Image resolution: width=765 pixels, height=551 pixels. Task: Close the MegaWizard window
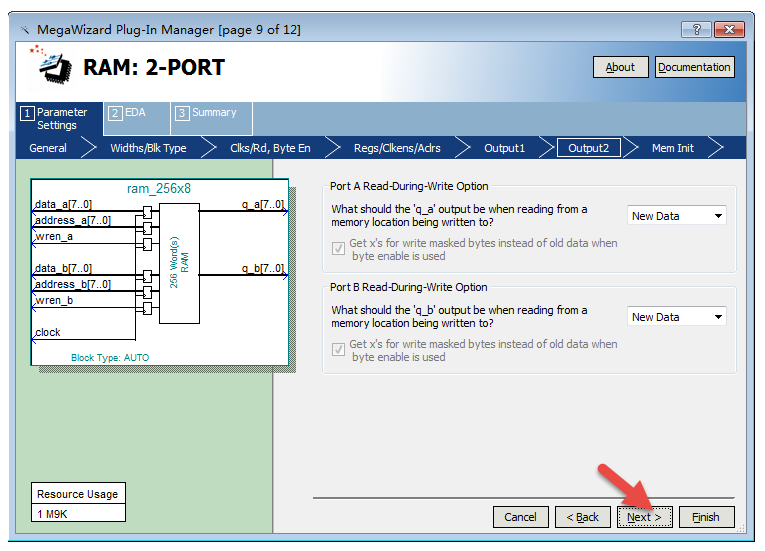[x=729, y=30]
